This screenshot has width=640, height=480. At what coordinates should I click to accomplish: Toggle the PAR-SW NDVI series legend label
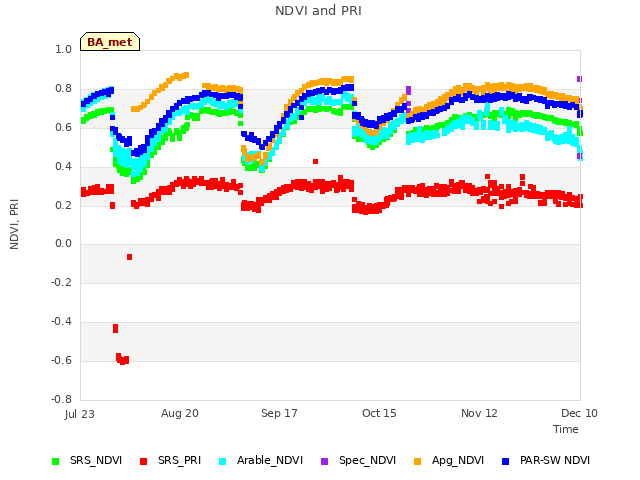click(555, 460)
